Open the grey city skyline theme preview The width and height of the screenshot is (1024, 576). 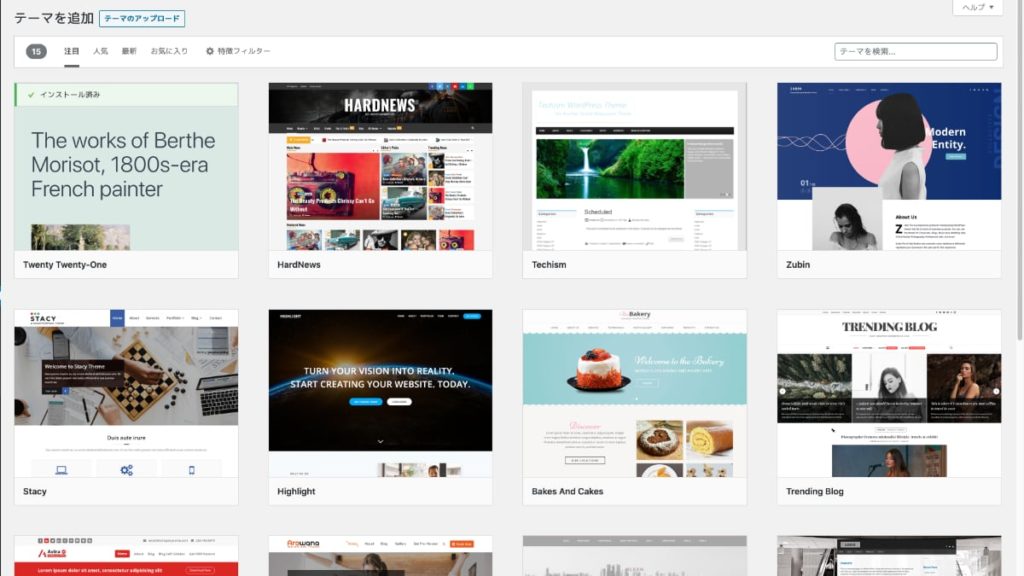click(x=634, y=556)
